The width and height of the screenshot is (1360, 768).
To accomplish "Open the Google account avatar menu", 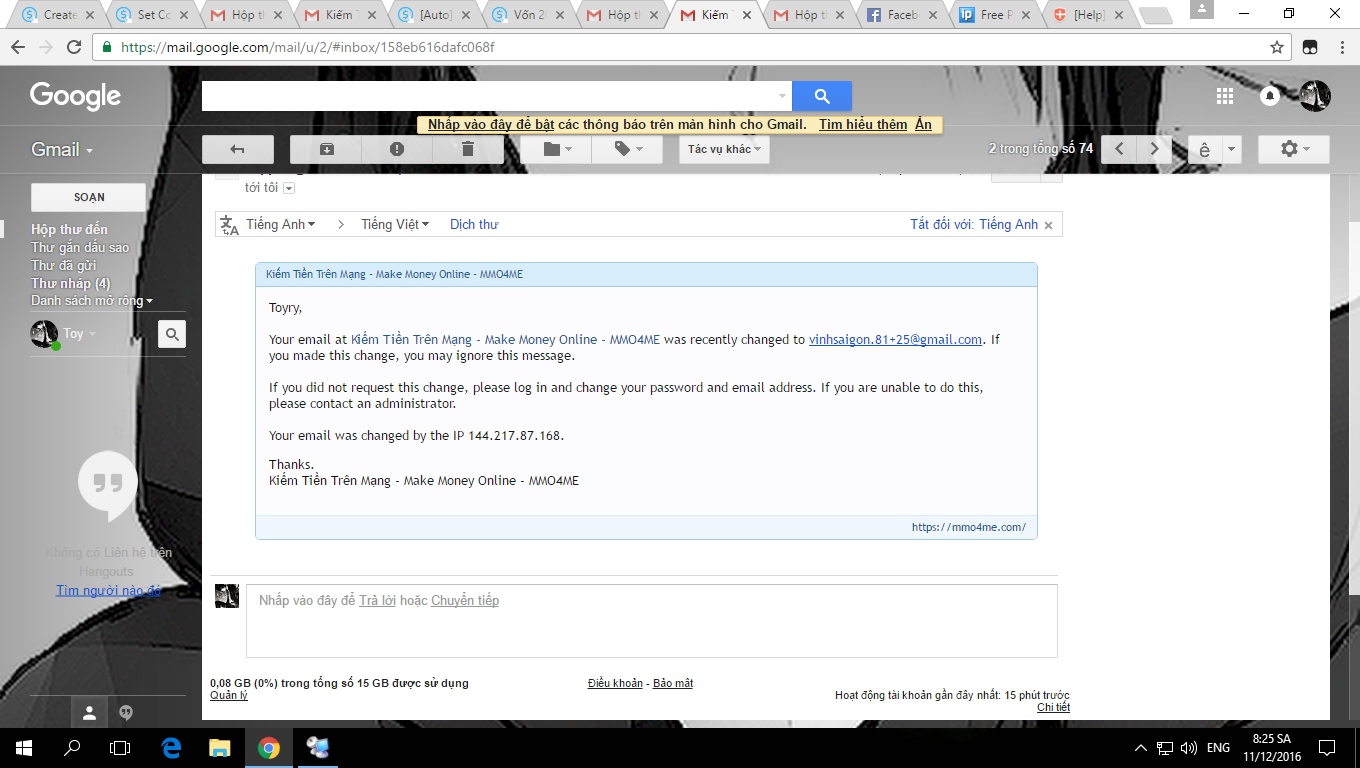I will pos(1315,96).
